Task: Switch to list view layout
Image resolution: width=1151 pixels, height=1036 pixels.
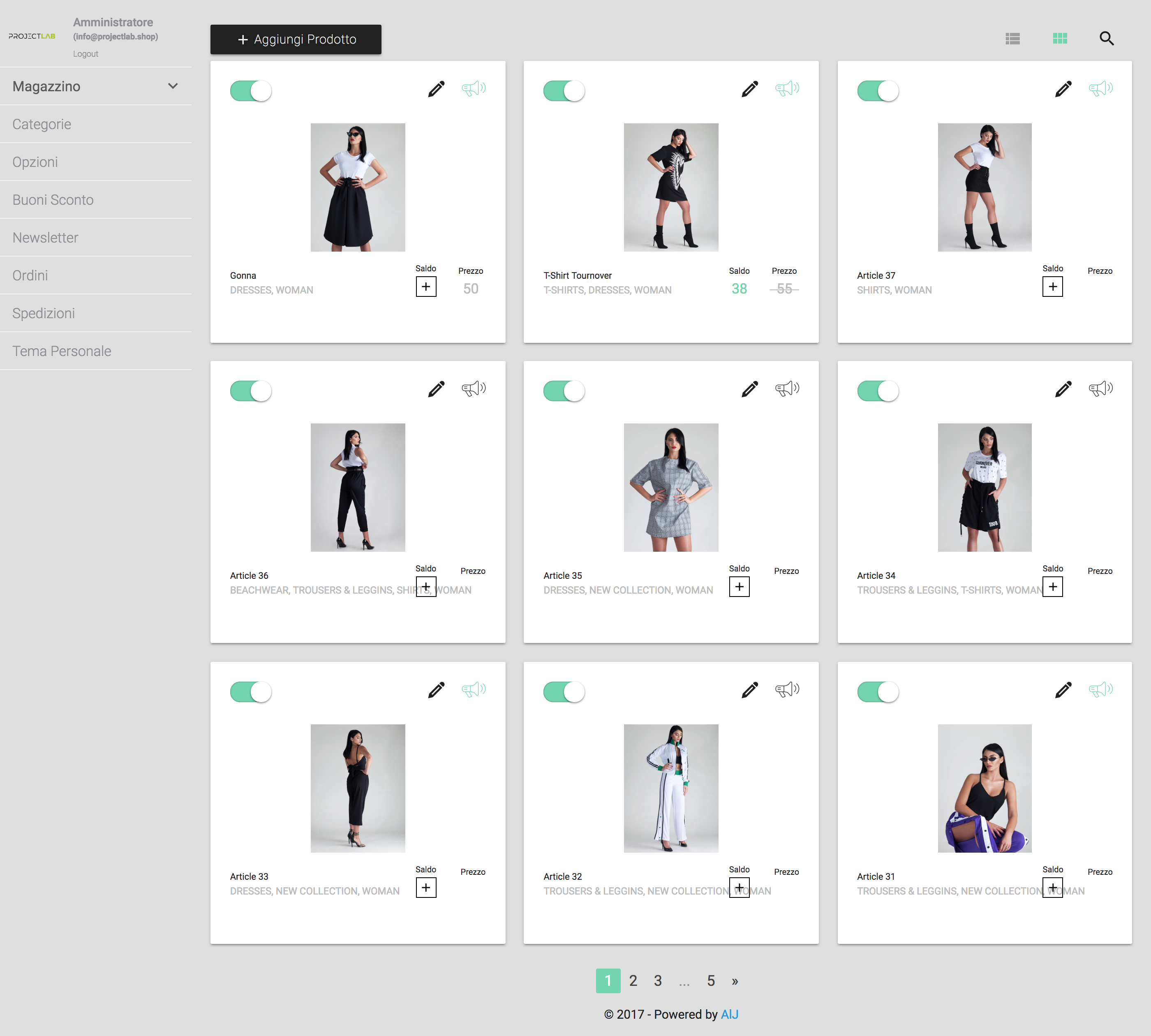Action: (1012, 38)
